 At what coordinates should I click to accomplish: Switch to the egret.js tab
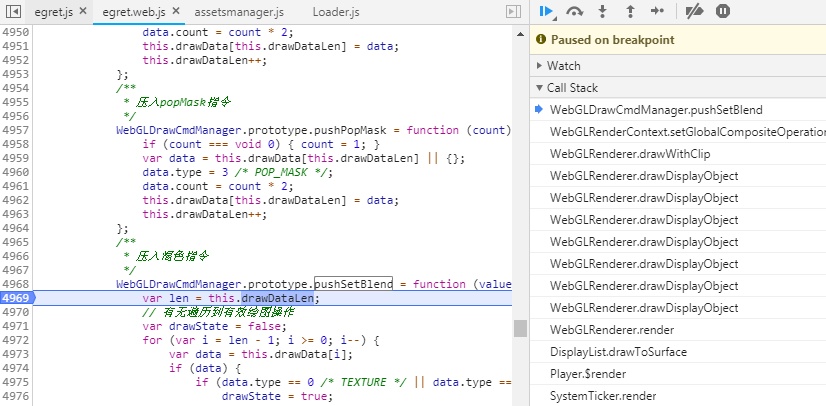coord(54,12)
